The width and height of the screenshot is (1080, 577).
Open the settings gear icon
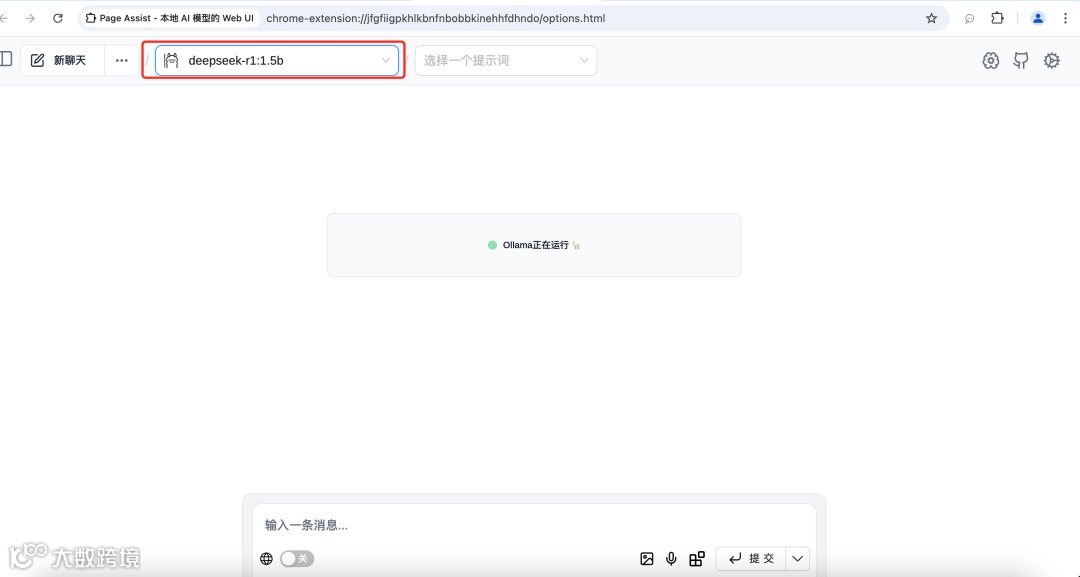click(x=1051, y=61)
